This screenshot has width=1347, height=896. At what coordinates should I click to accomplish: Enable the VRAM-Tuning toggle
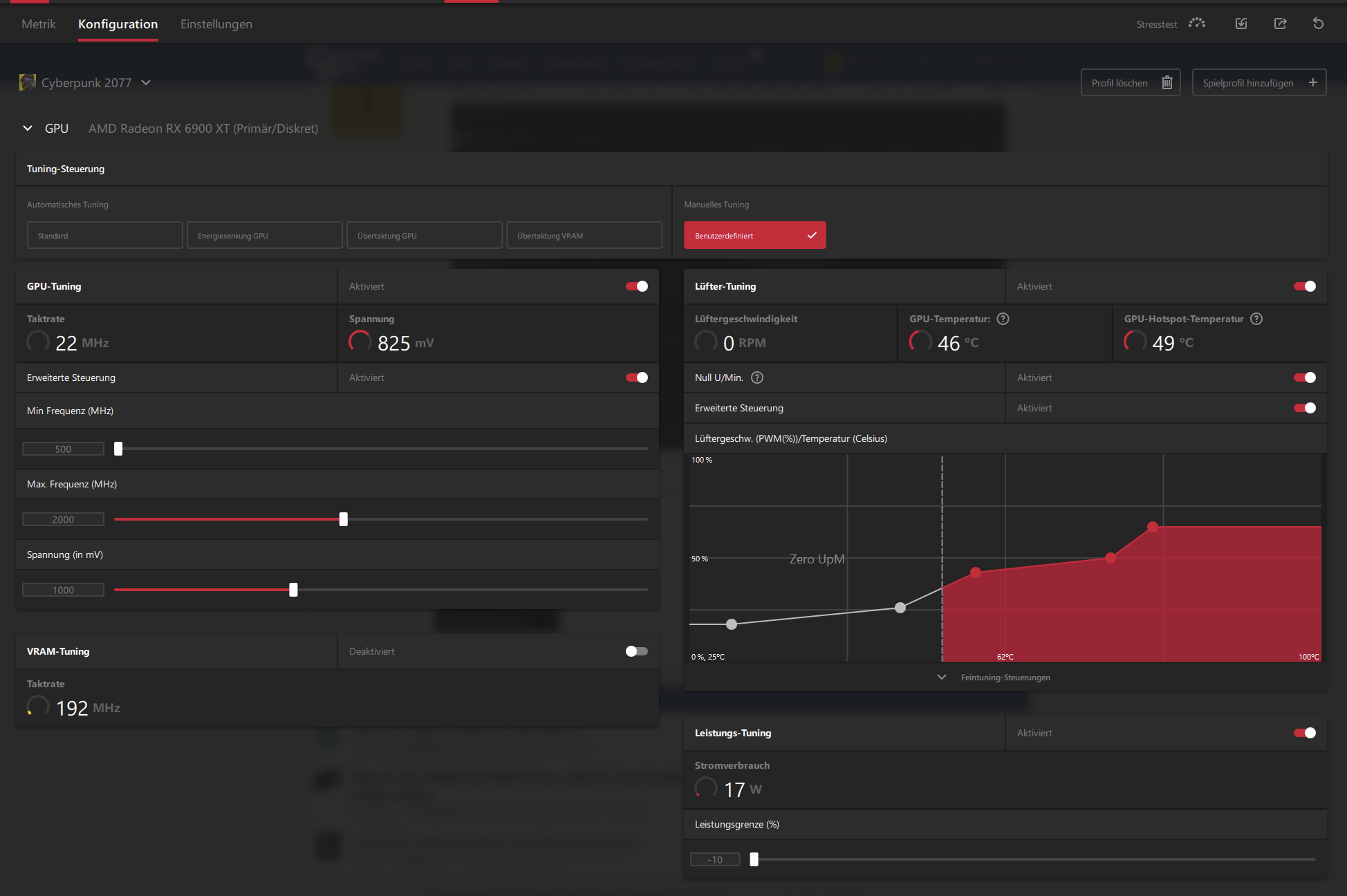pos(637,651)
